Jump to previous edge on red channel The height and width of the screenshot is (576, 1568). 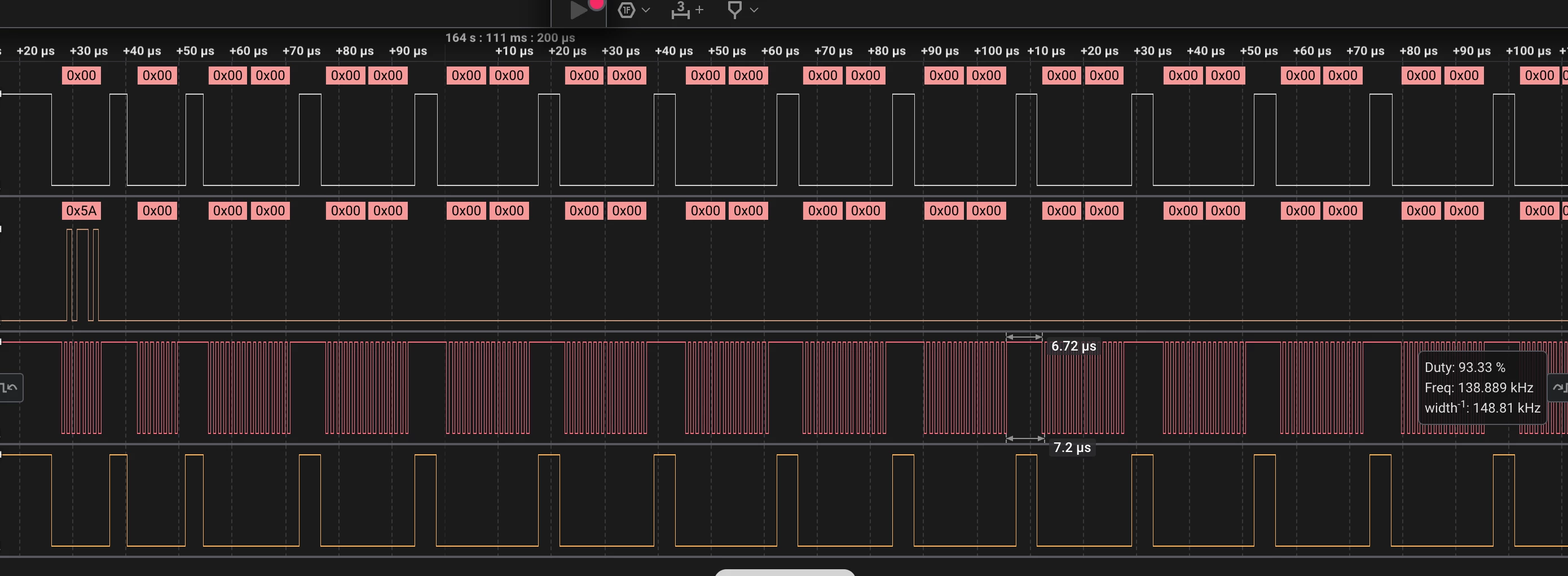coord(11,387)
